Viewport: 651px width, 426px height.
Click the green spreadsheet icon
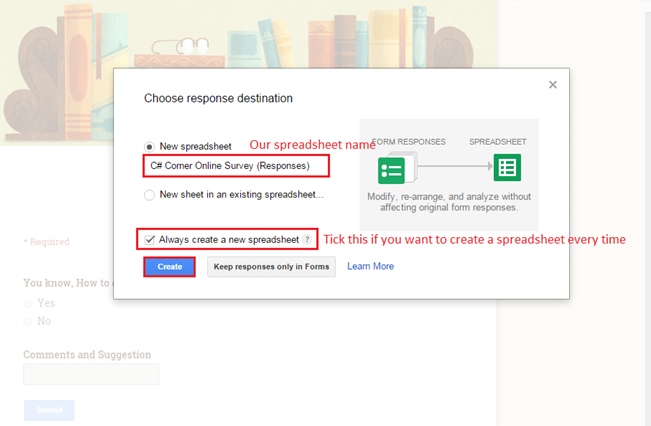click(507, 168)
